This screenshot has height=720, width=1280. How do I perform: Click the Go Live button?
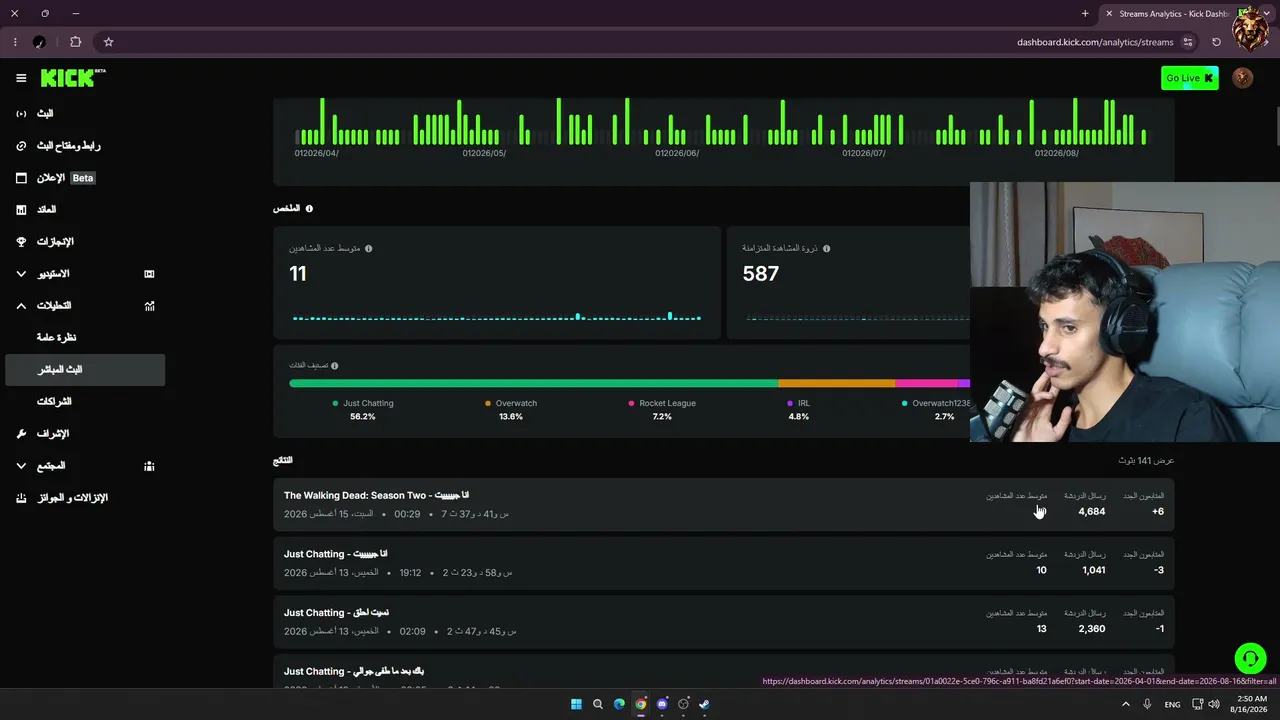[1189, 78]
